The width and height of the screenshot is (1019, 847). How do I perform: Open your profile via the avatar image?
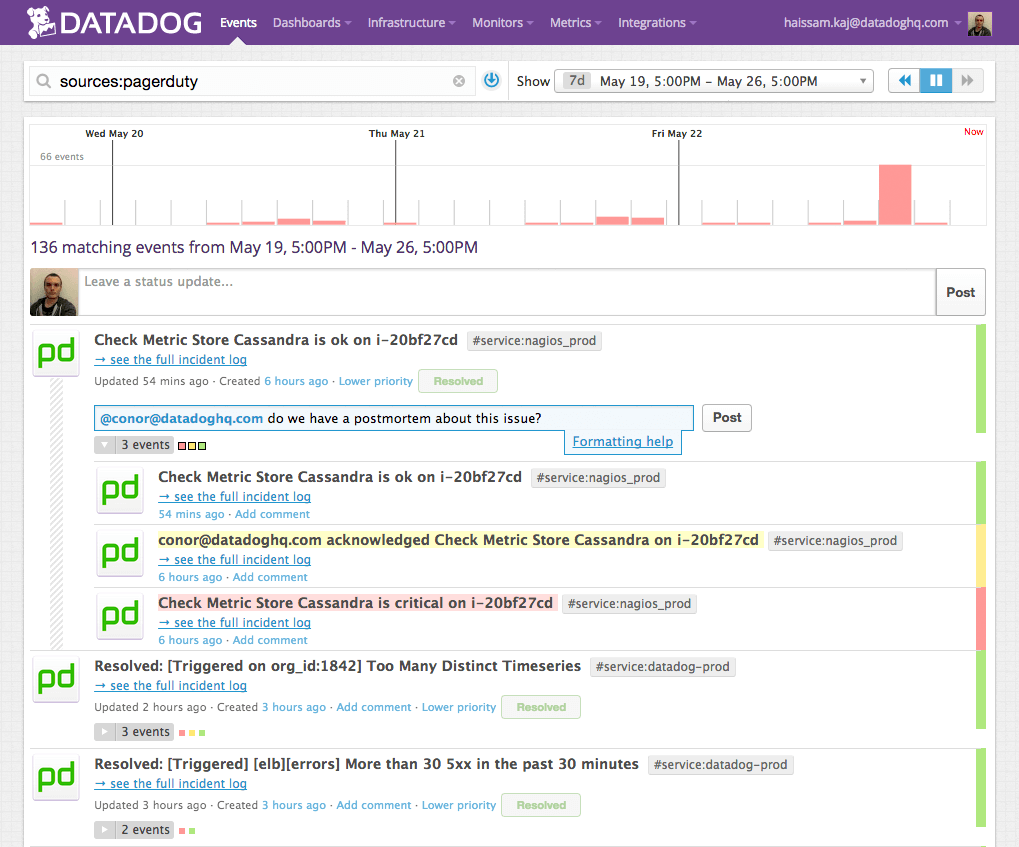coord(978,22)
